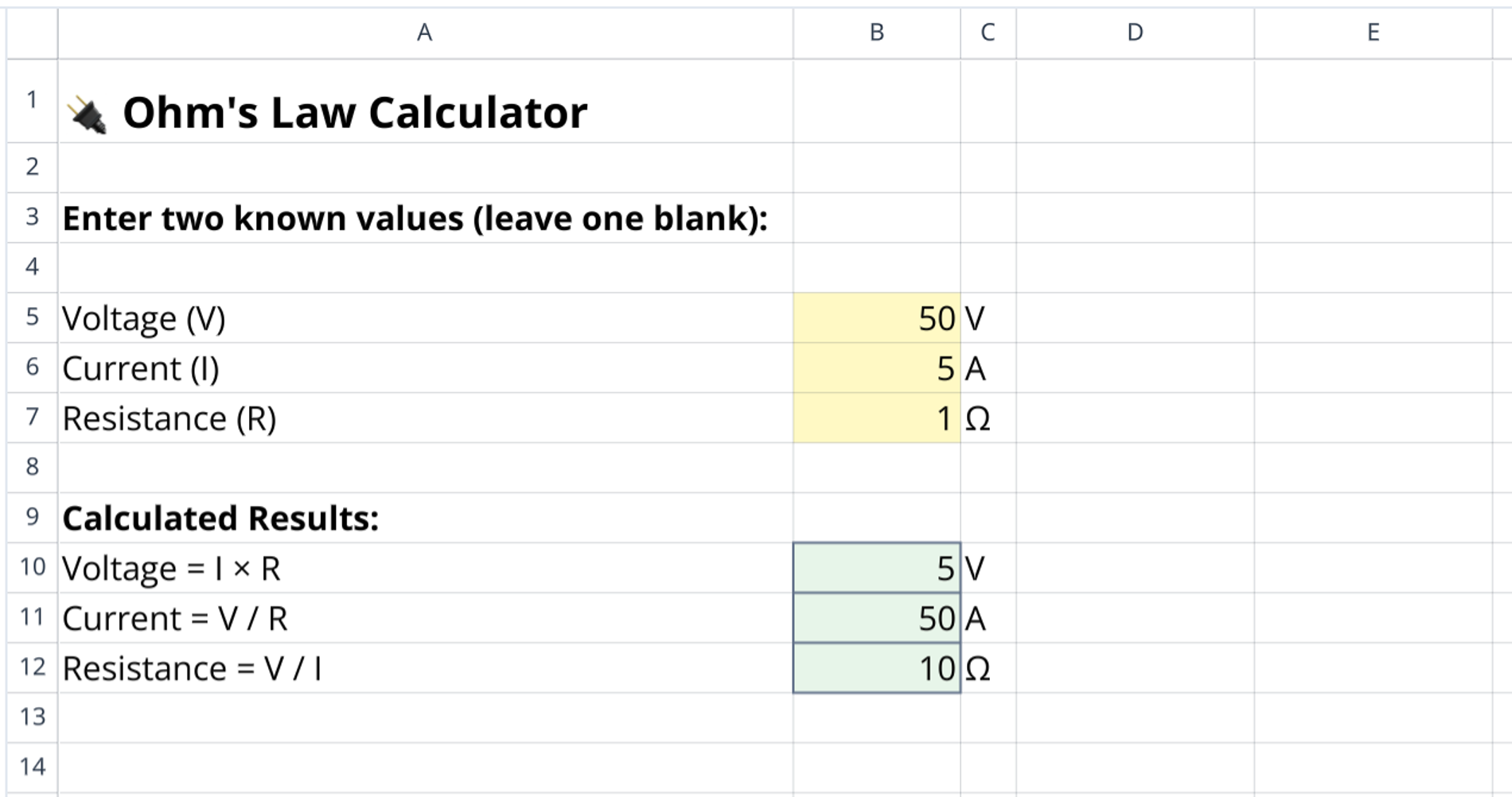Select column header B
The width and height of the screenshot is (1512, 797).
pos(876,33)
